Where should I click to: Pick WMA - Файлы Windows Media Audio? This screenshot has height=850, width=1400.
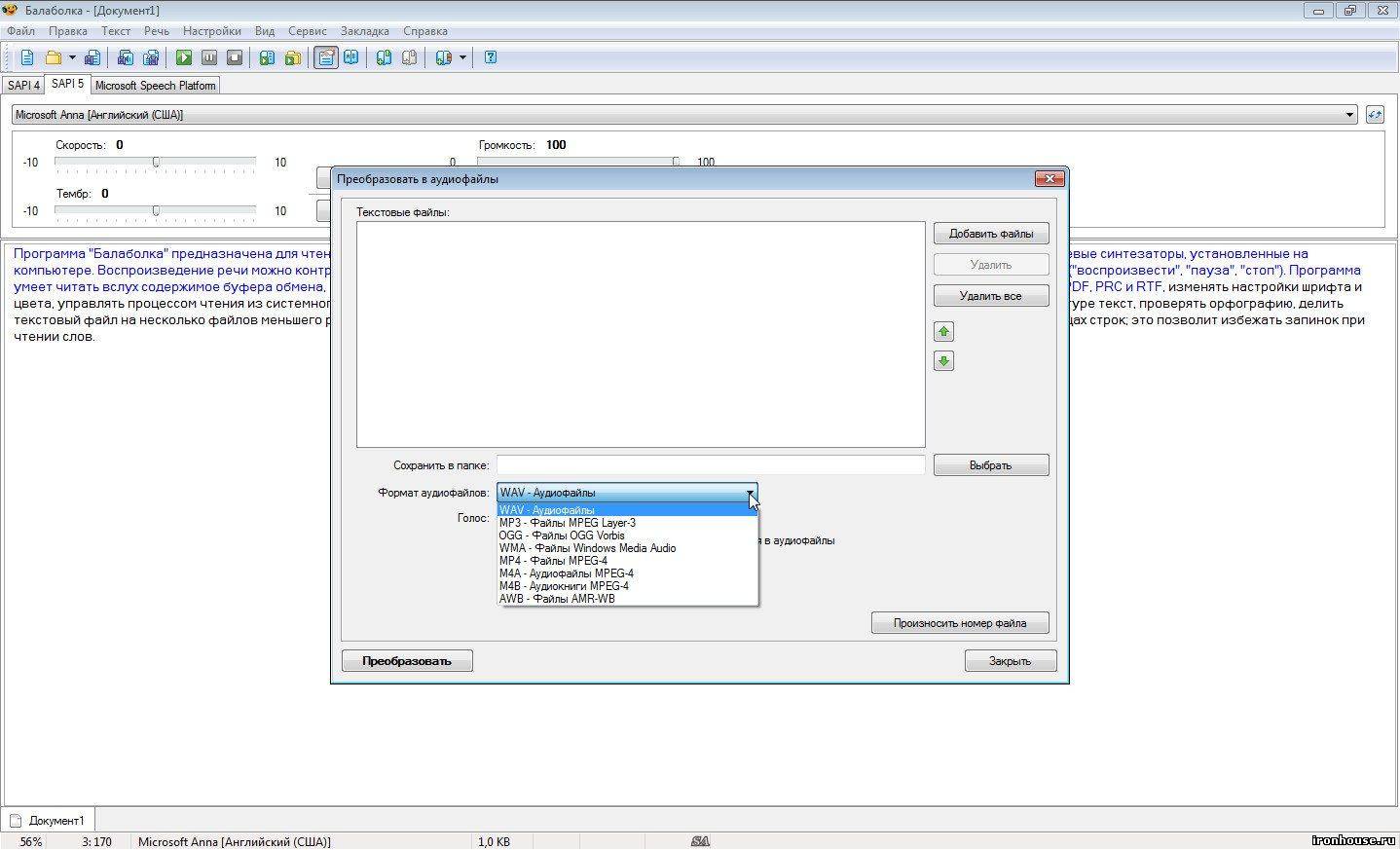pyautogui.click(x=627, y=548)
